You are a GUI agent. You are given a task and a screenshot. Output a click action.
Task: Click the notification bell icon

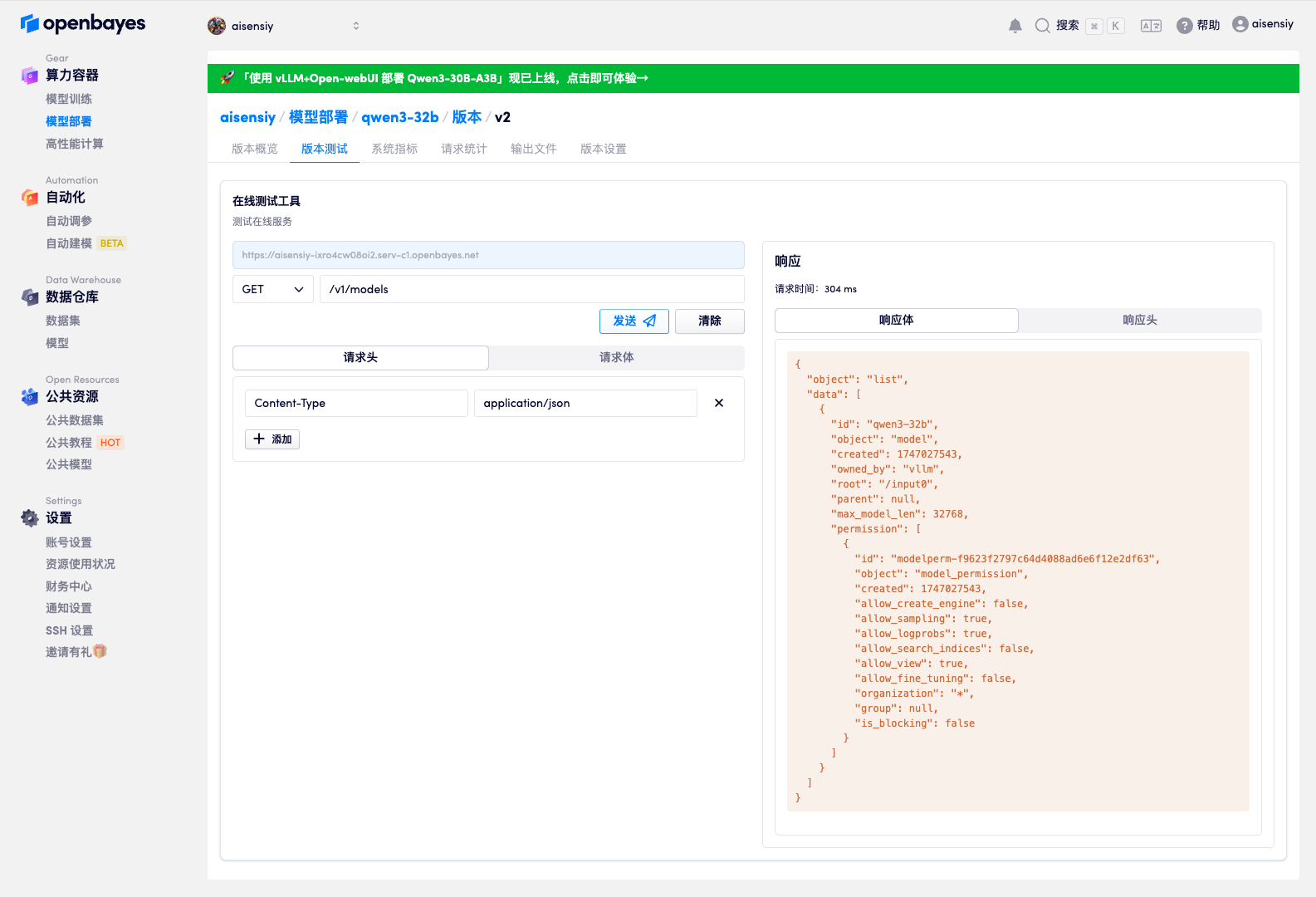point(1015,26)
